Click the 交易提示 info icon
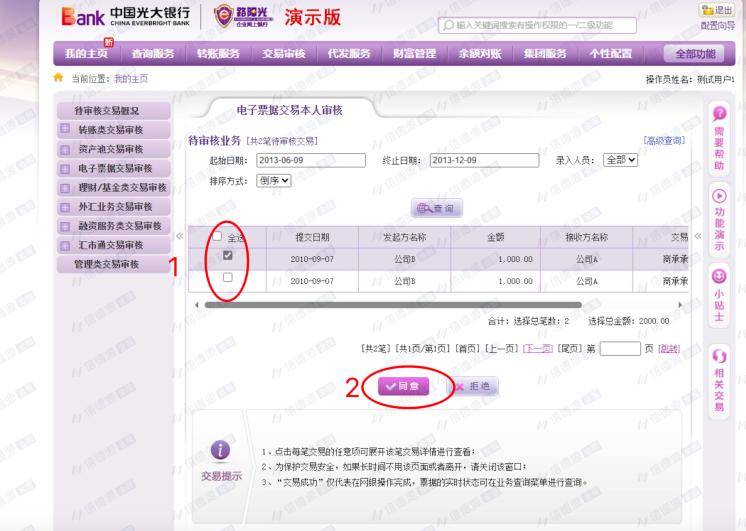Image resolution: width=746 pixels, height=531 pixels. [x=220, y=450]
